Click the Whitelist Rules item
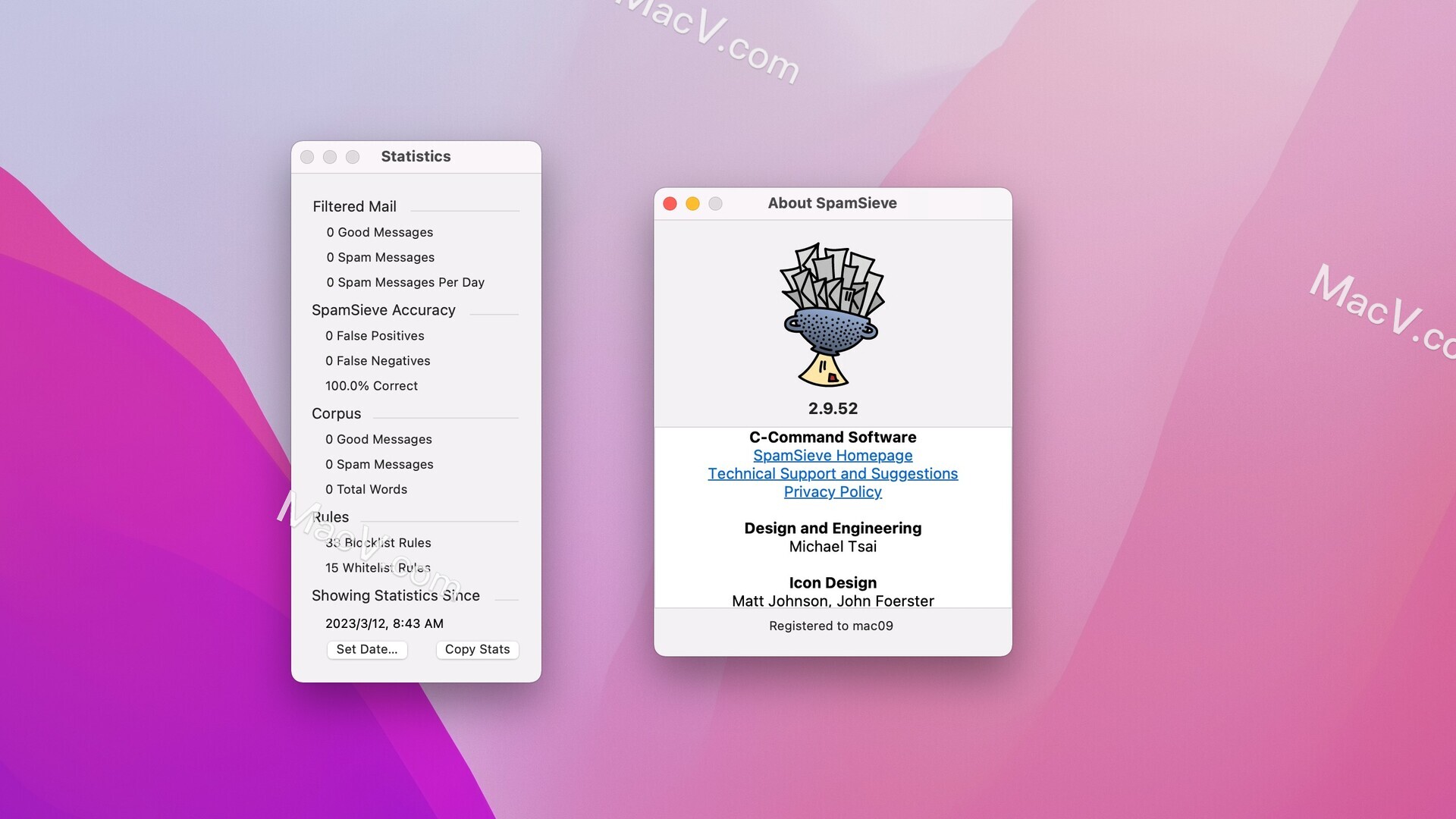Image resolution: width=1456 pixels, height=819 pixels. click(378, 567)
